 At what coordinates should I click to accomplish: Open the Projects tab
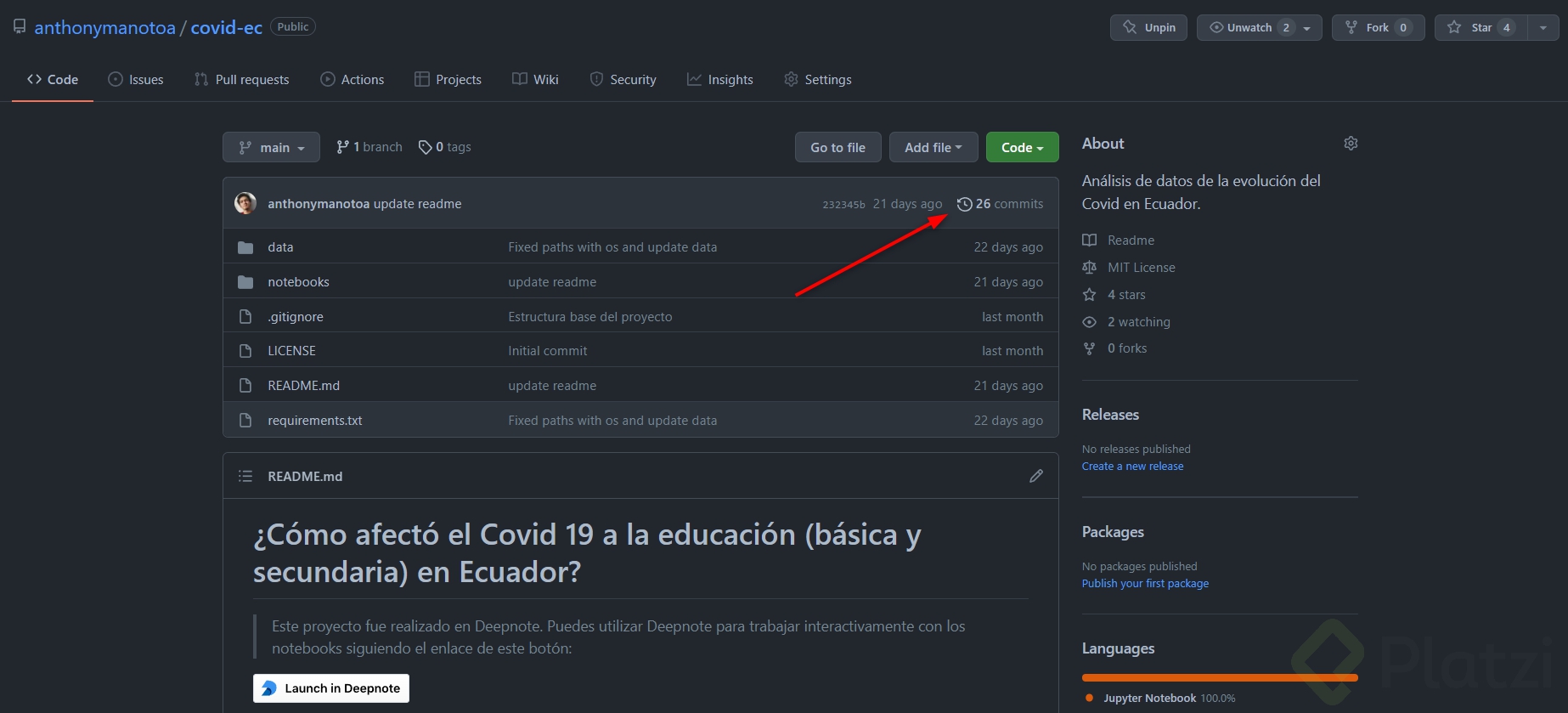click(x=448, y=79)
